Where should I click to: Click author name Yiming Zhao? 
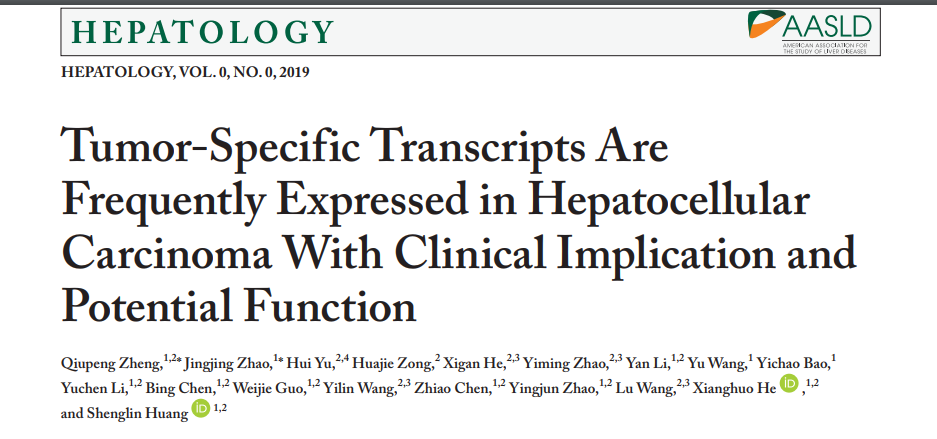point(567,362)
